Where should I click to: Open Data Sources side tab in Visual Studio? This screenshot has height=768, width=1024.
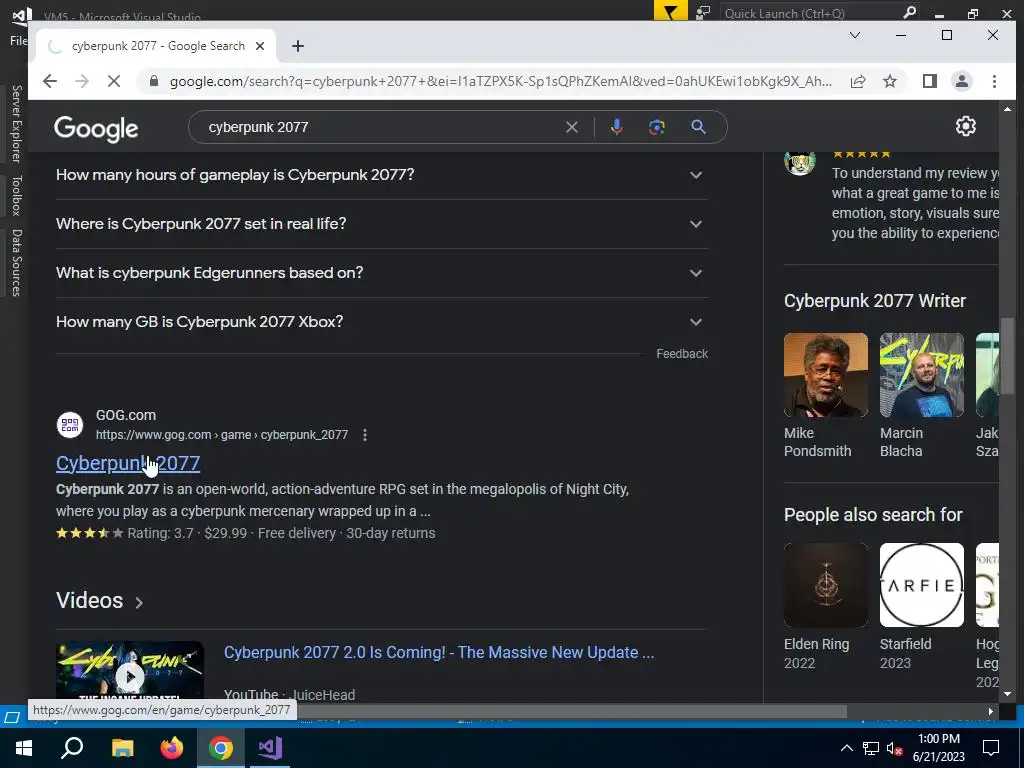16,263
